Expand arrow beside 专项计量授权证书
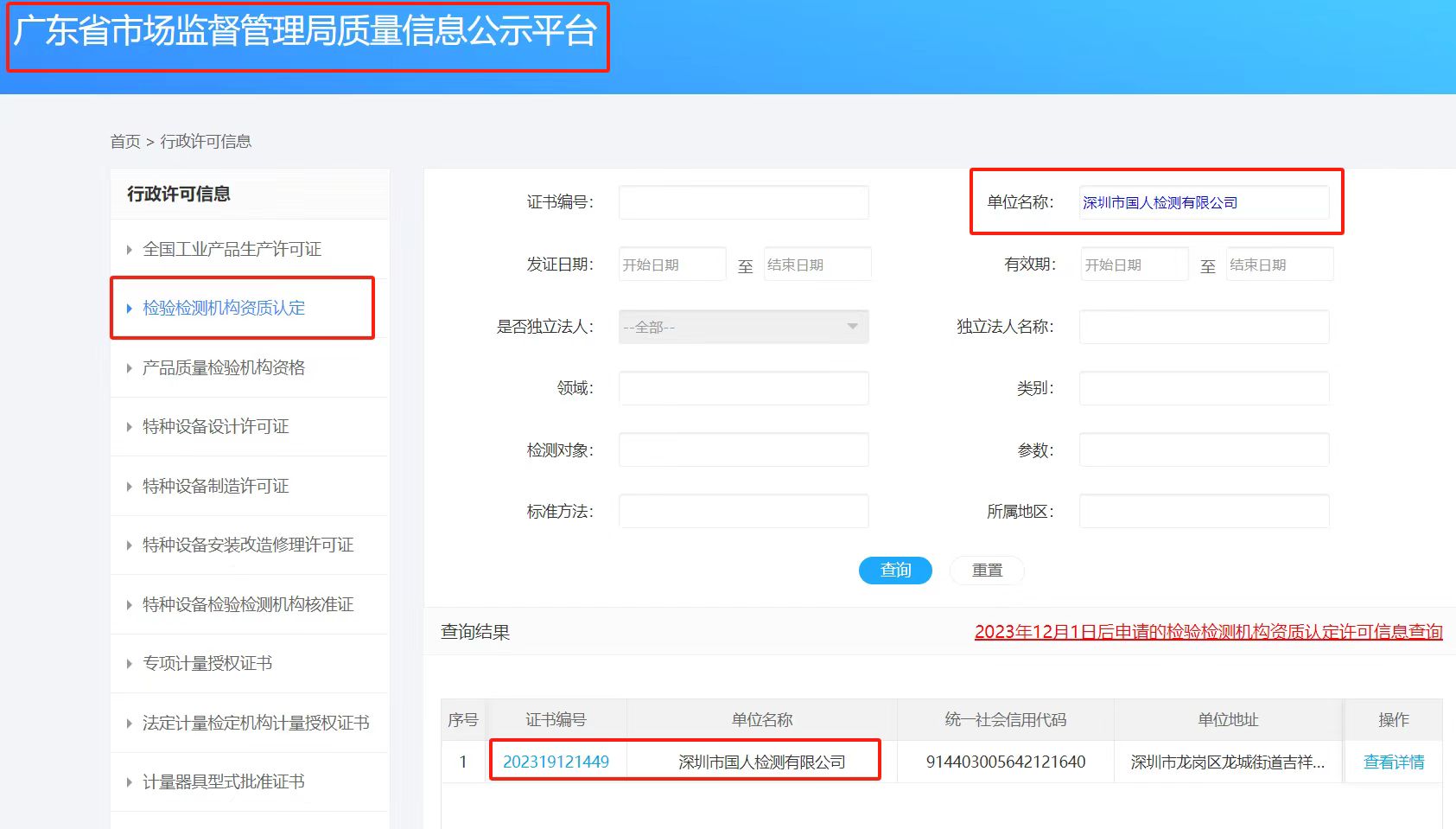 130,664
